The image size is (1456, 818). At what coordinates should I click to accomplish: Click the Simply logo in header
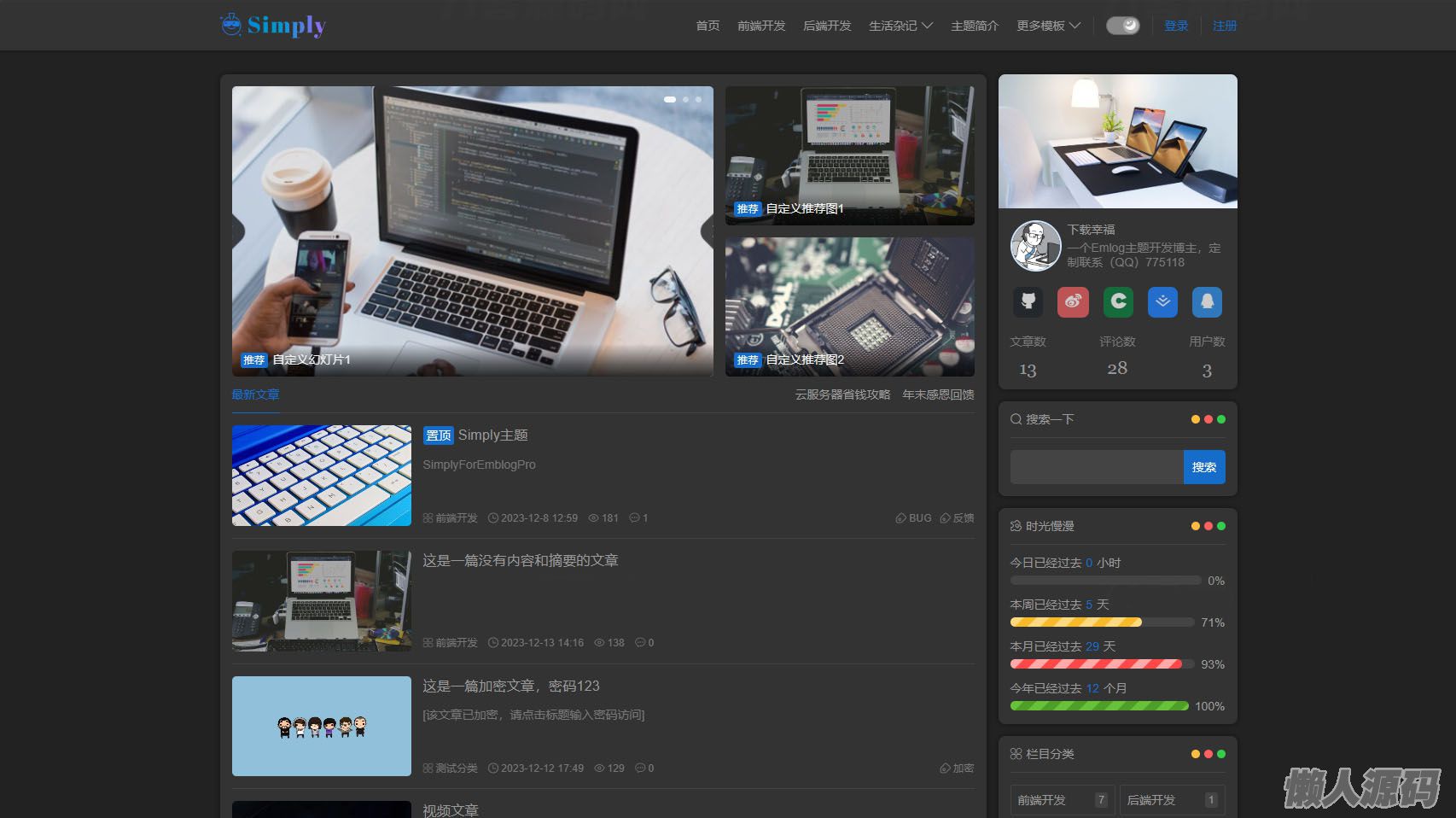(x=273, y=26)
